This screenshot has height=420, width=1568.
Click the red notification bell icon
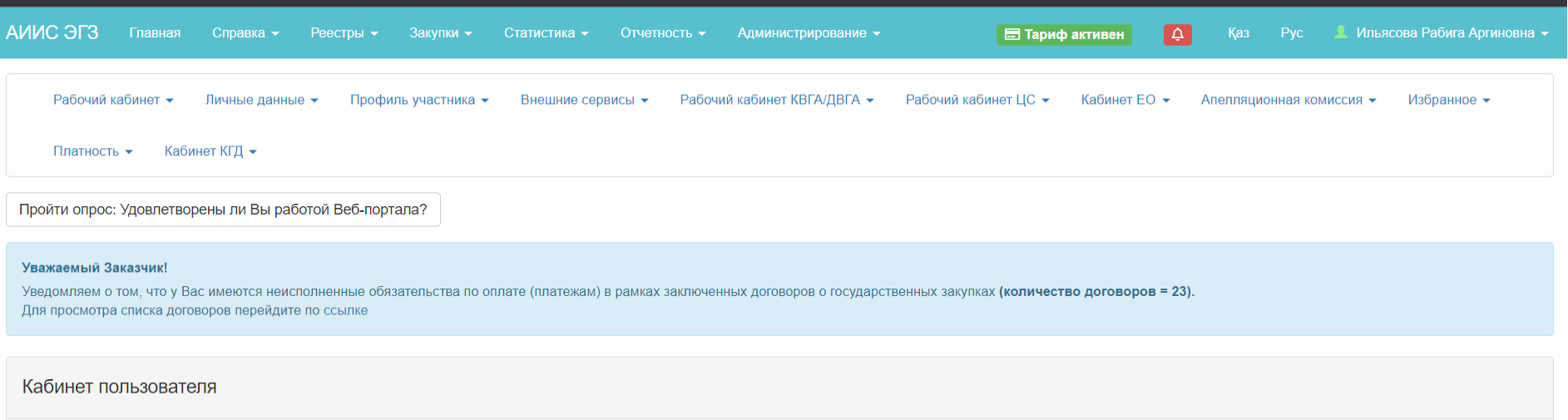coord(1177,34)
